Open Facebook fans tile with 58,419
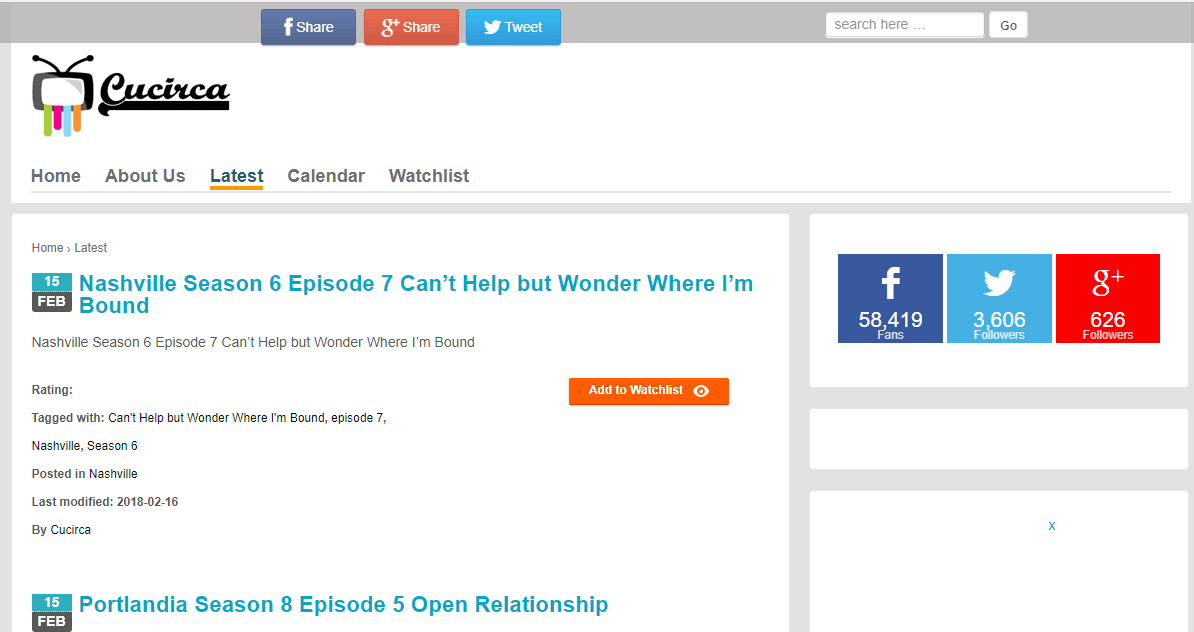 890,298
